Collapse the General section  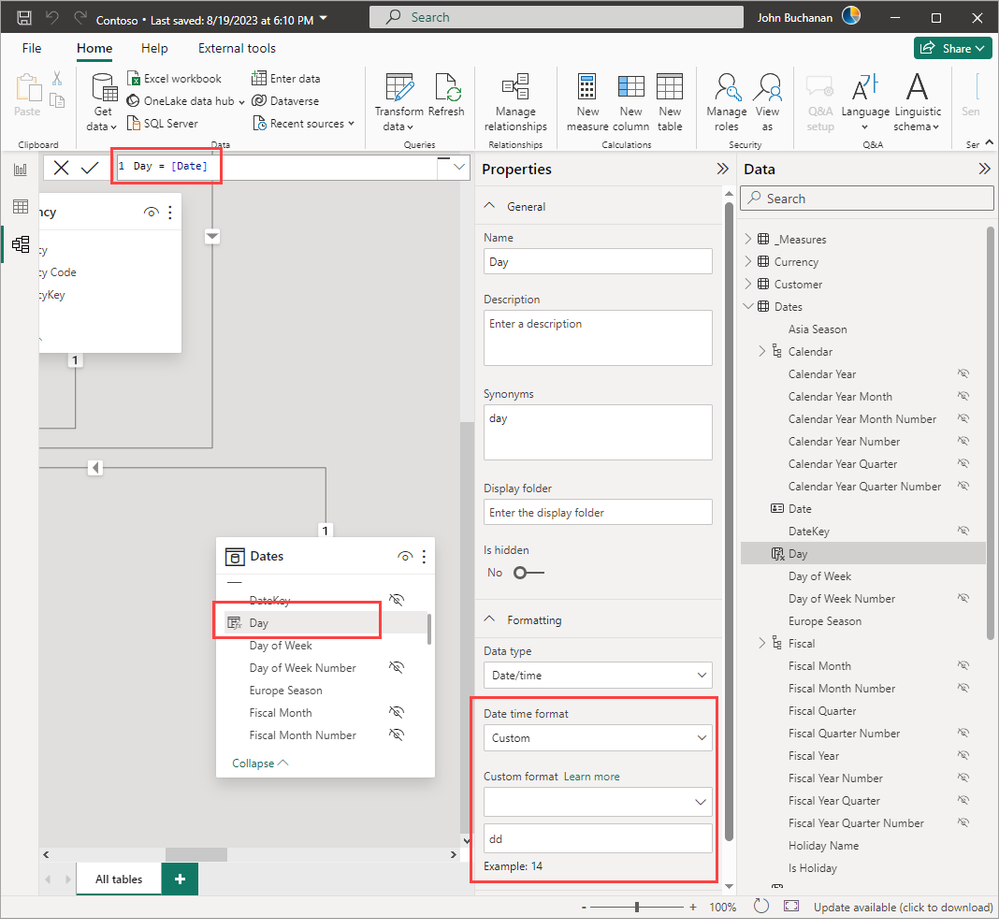489,206
